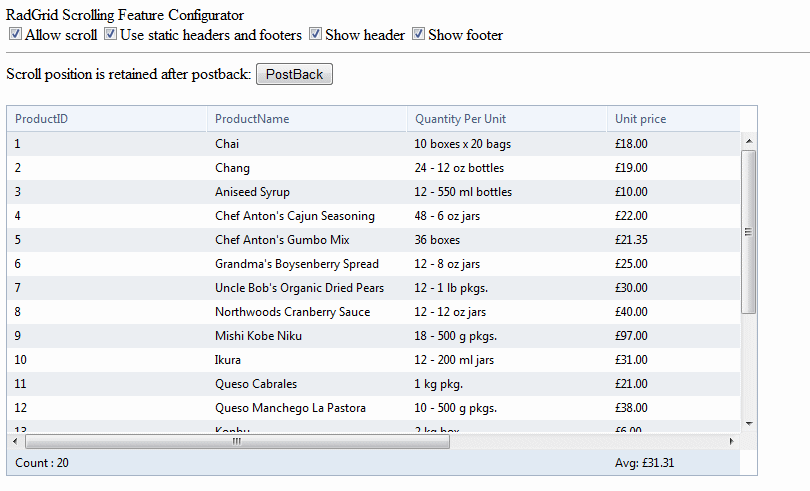Click the Northwoods Cranberry Sauce cell
Screen dimensions: 810x491
292,312
